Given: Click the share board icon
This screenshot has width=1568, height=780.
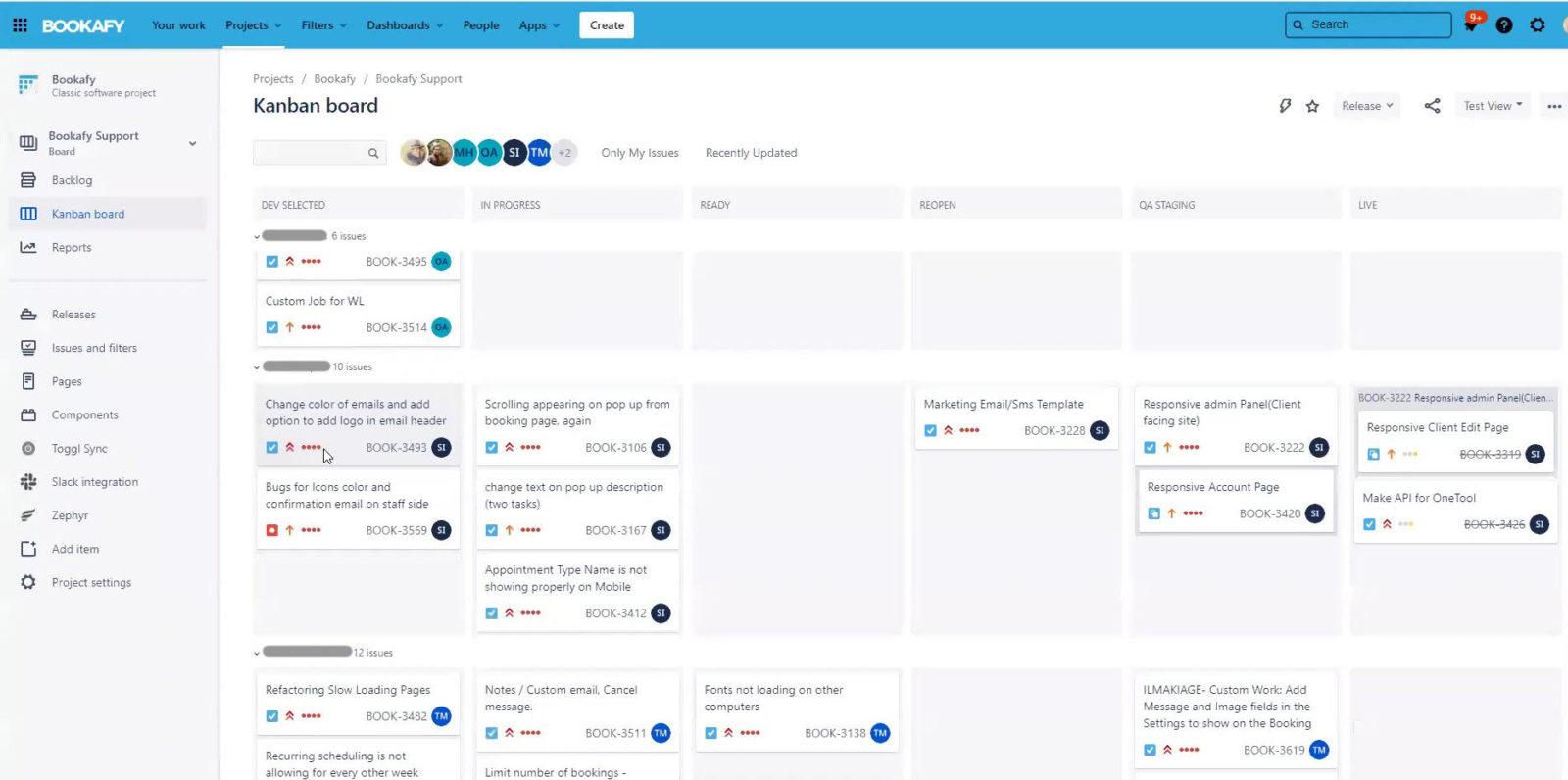Looking at the screenshot, I should pyautogui.click(x=1433, y=106).
